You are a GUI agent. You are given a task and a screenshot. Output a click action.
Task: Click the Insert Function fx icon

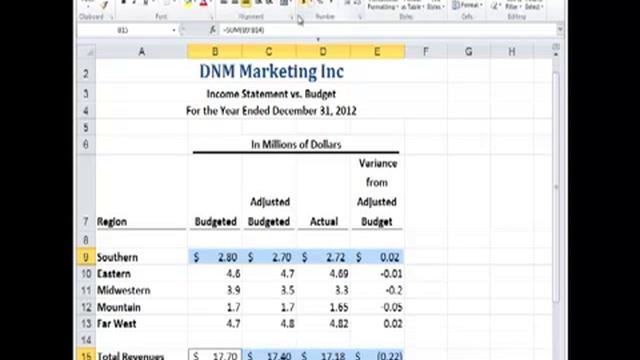pyautogui.click(x=213, y=30)
